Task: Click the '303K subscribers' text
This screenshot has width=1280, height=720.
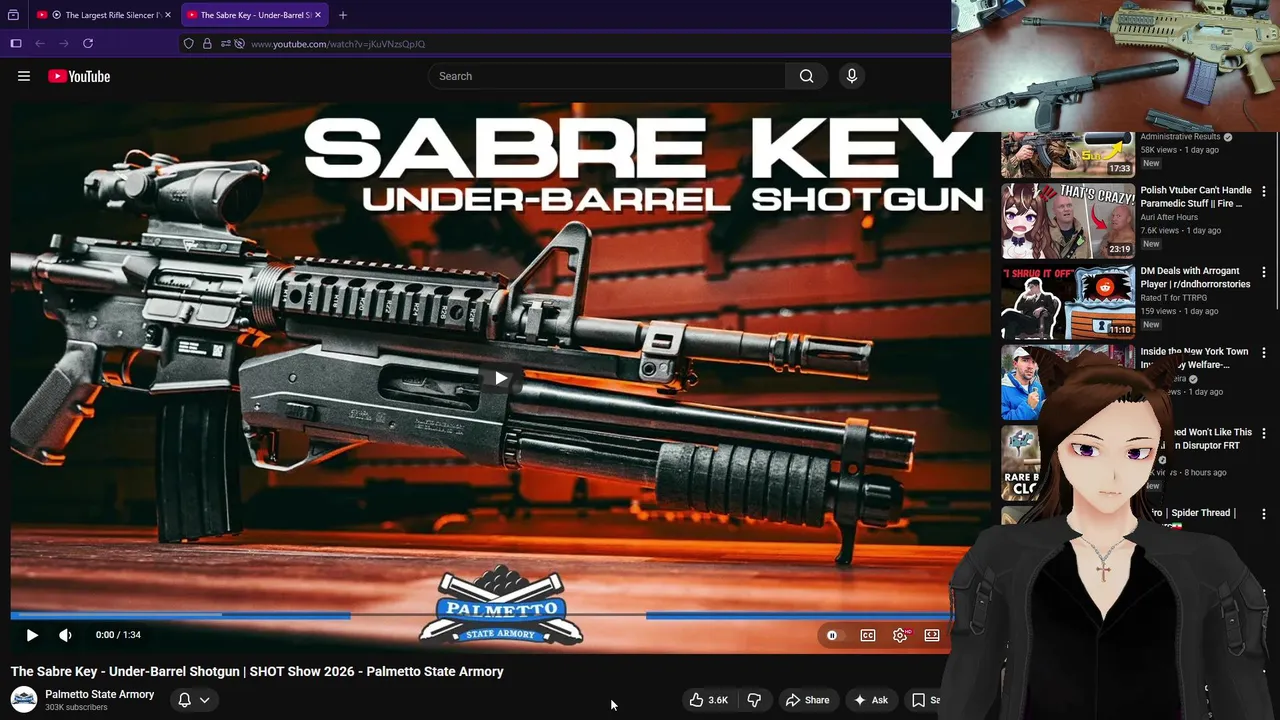Action: [76, 708]
